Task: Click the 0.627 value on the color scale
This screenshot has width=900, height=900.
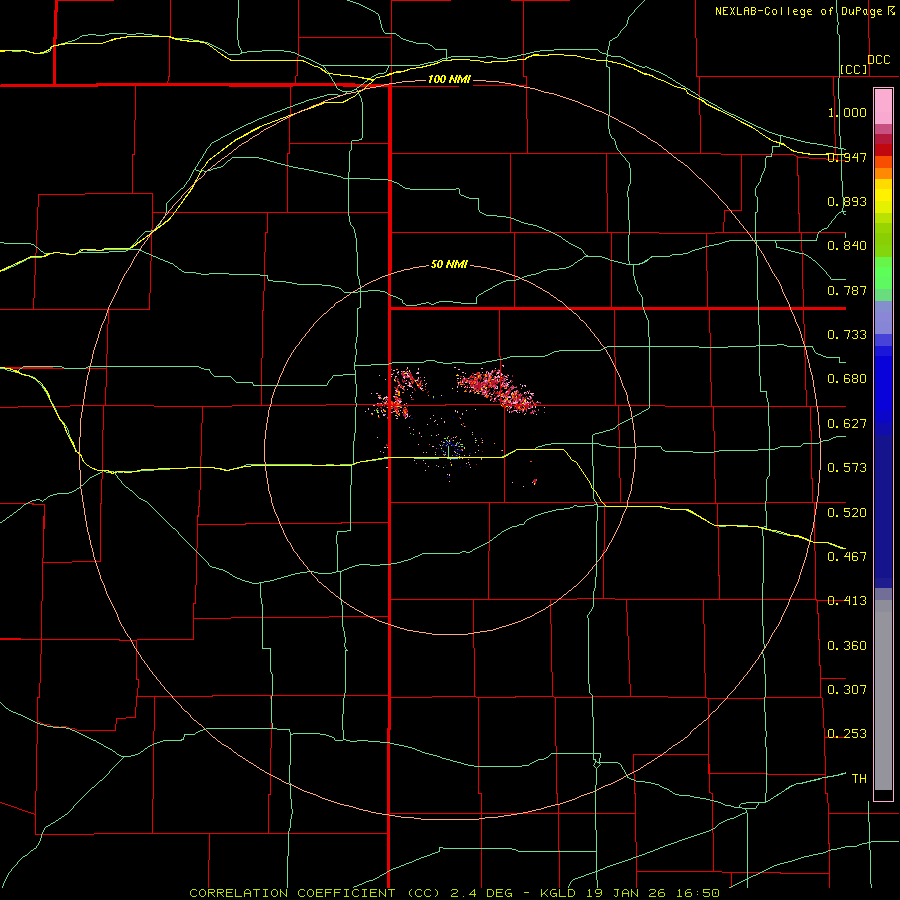Action: [847, 424]
